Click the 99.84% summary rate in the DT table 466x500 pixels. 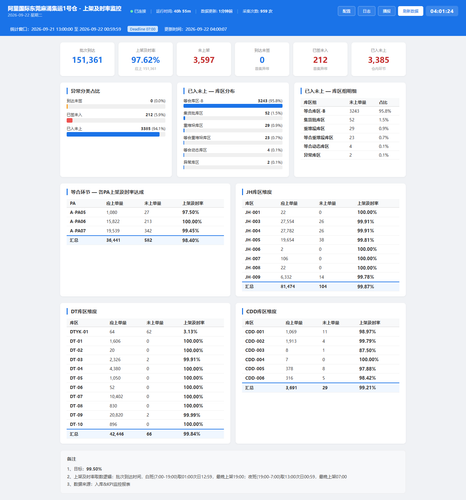click(x=192, y=434)
